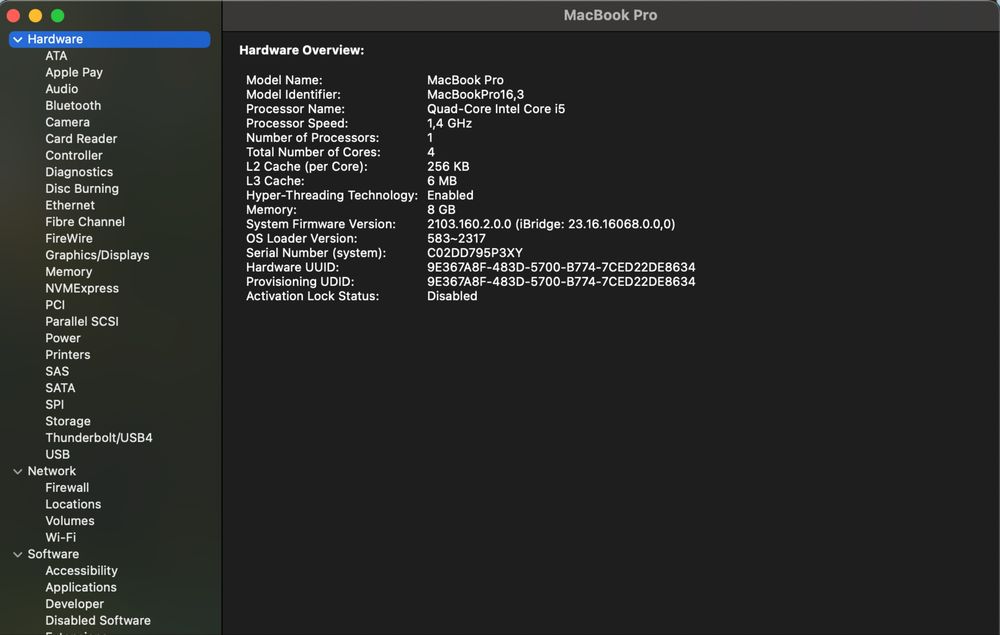Click OS Loader Version value 583~2317
Image resolution: width=1000 pixels, height=635 pixels.
coord(457,238)
